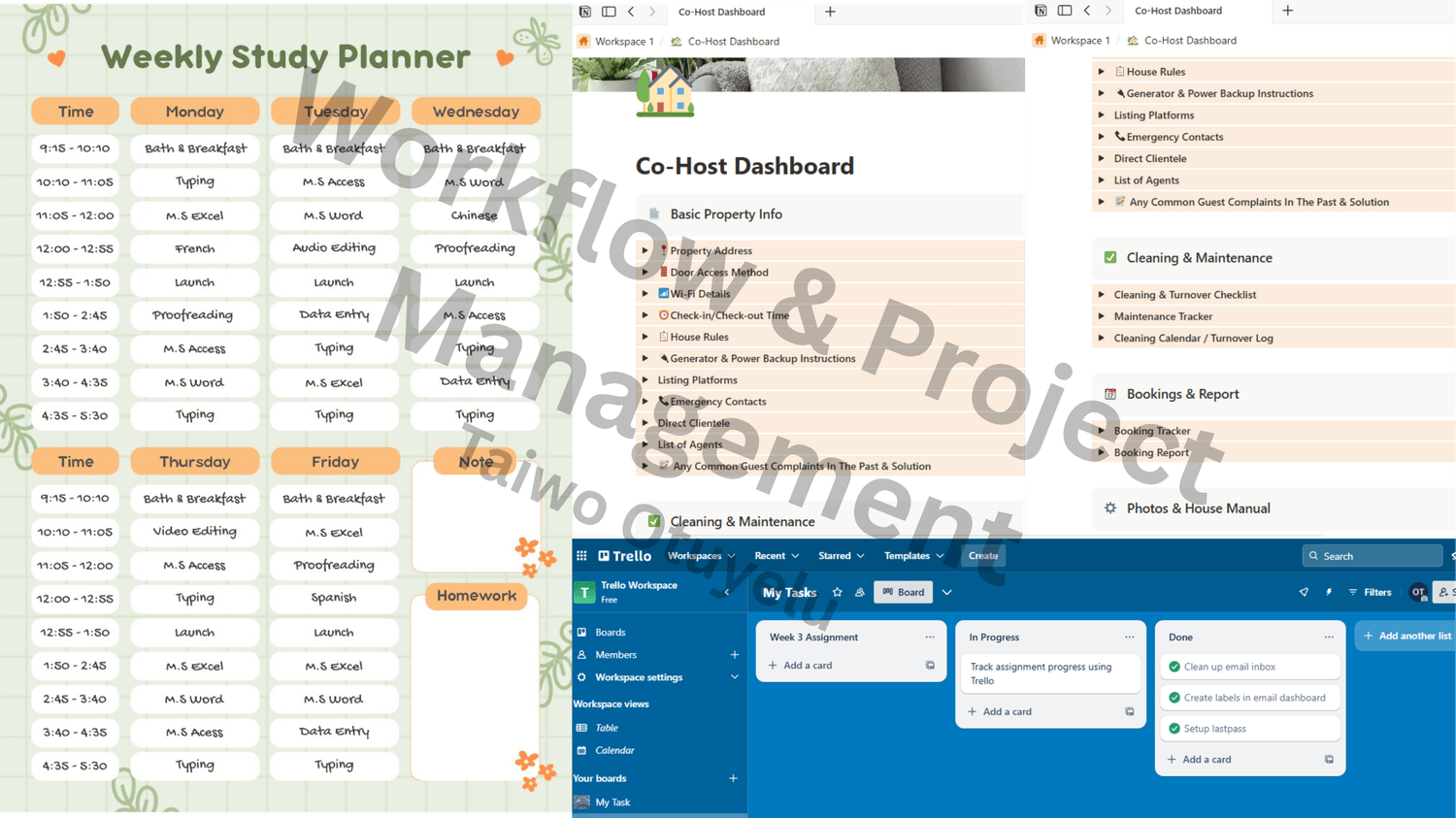This screenshot has width=1456, height=818.
Task: Select Co-Host Dashboard tab in right Notion window
Action: point(1178,11)
